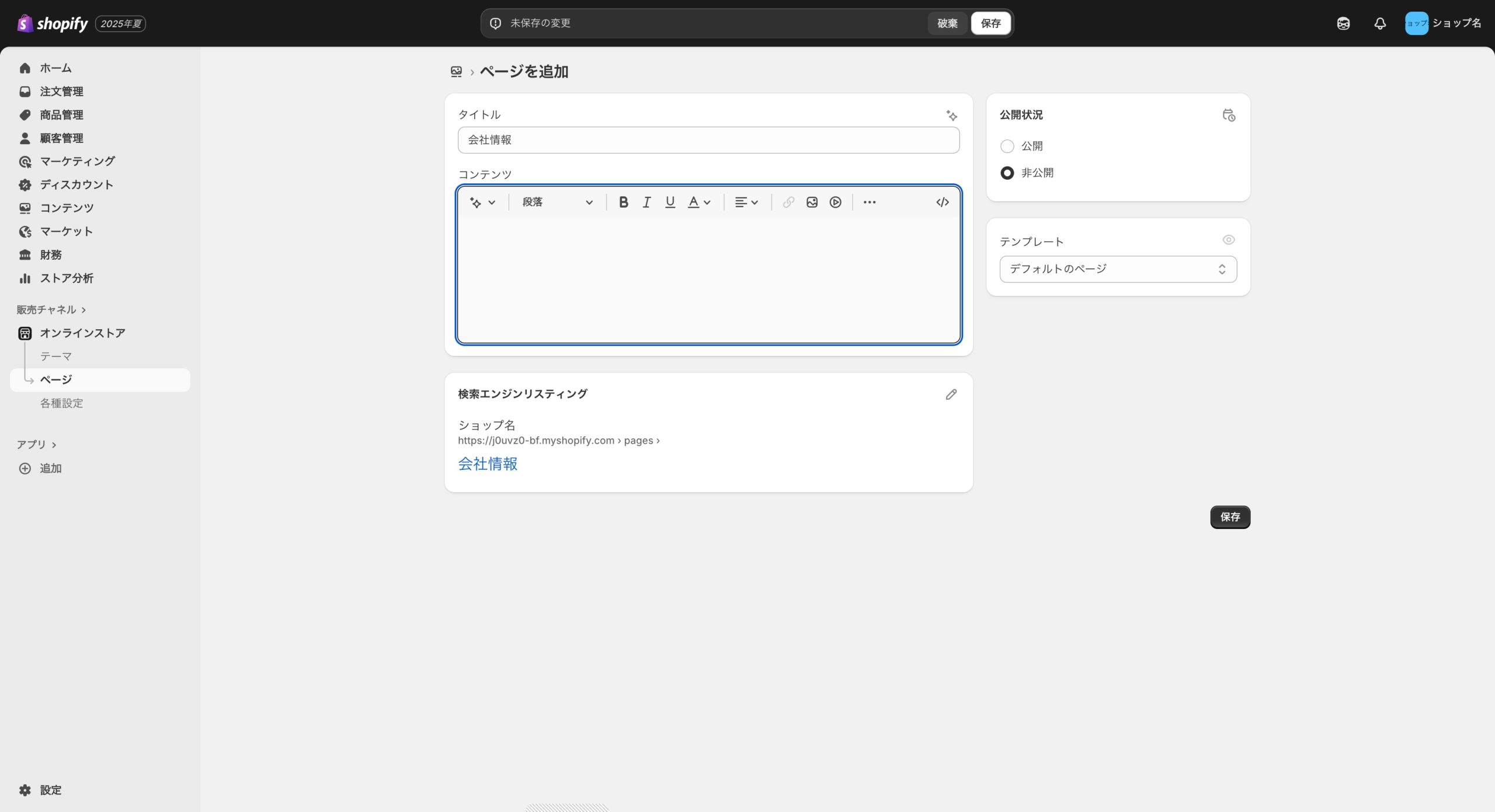Viewport: 1495px width, 812px height.
Task: Select the 非公開 radio option
Action: pos(1007,173)
